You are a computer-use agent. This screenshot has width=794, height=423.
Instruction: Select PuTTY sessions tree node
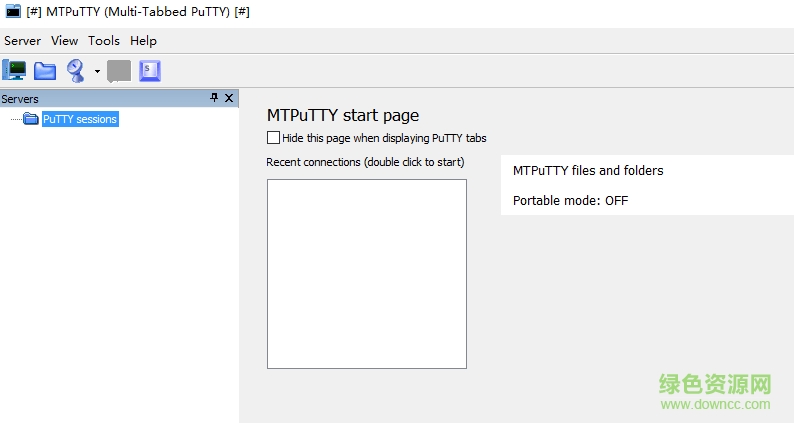click(x=80, y=119)
